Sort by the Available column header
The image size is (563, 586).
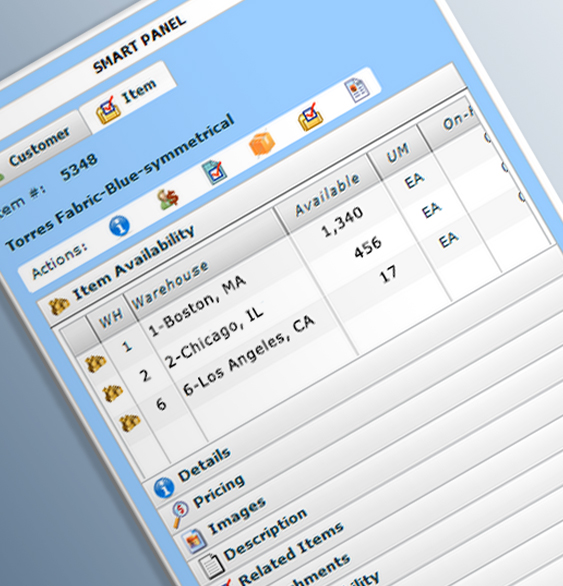click(x=327, y=195)
